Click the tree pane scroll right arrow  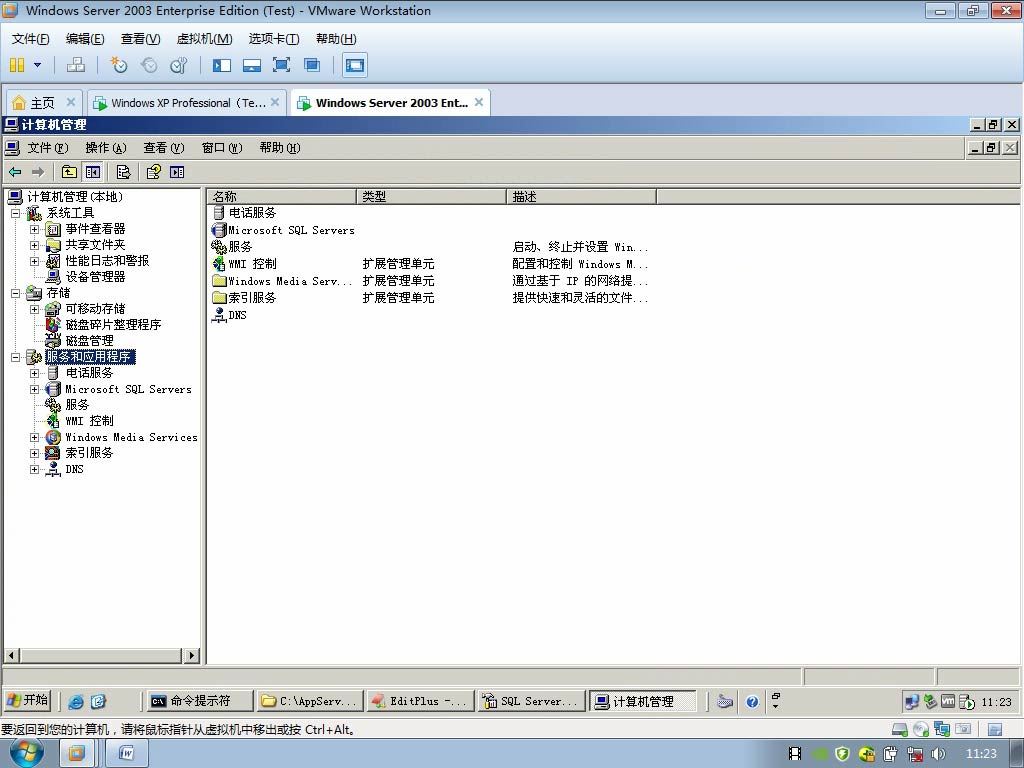[x=191, y=655]
